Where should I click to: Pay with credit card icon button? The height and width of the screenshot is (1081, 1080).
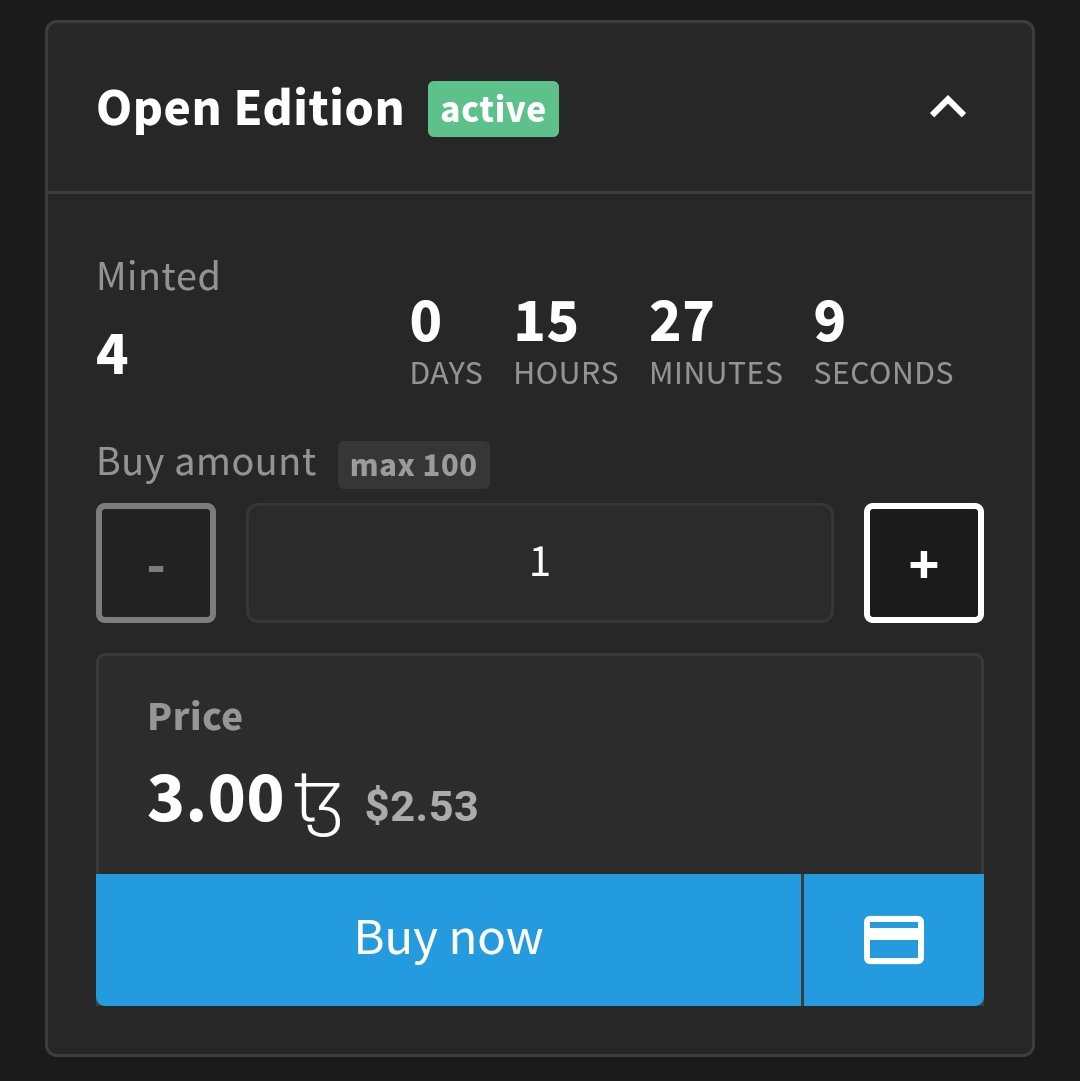[x=894, y=939]
